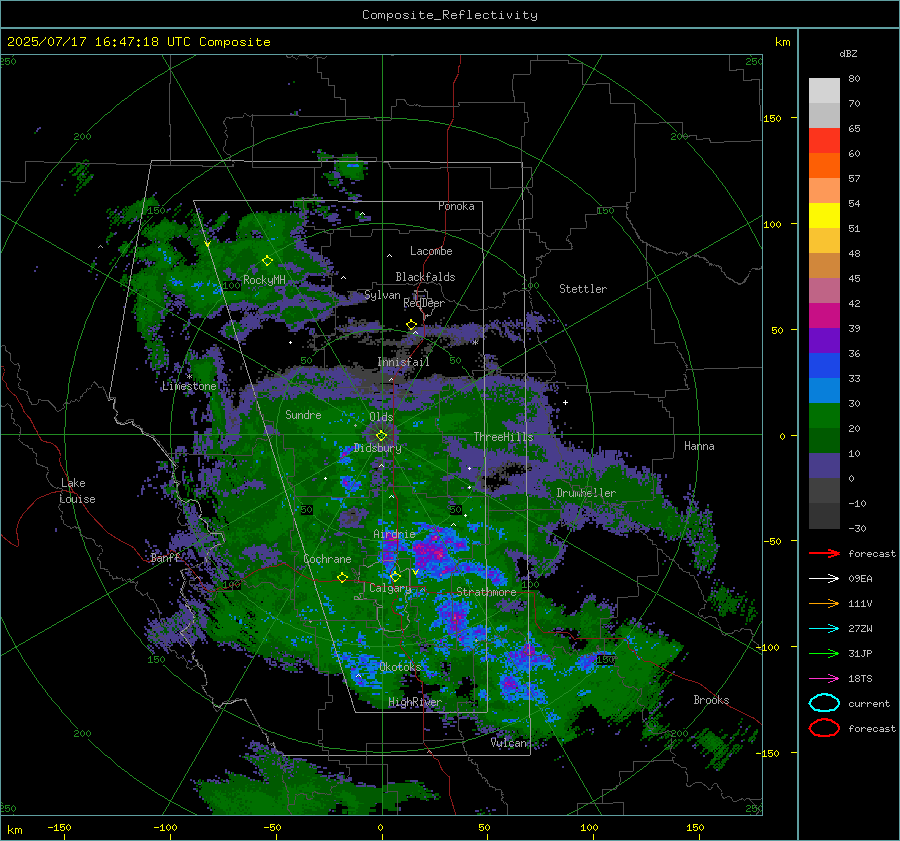Click the white 09EA arrow legend icon
Viewport: 900px width, 841px height.
824,579
